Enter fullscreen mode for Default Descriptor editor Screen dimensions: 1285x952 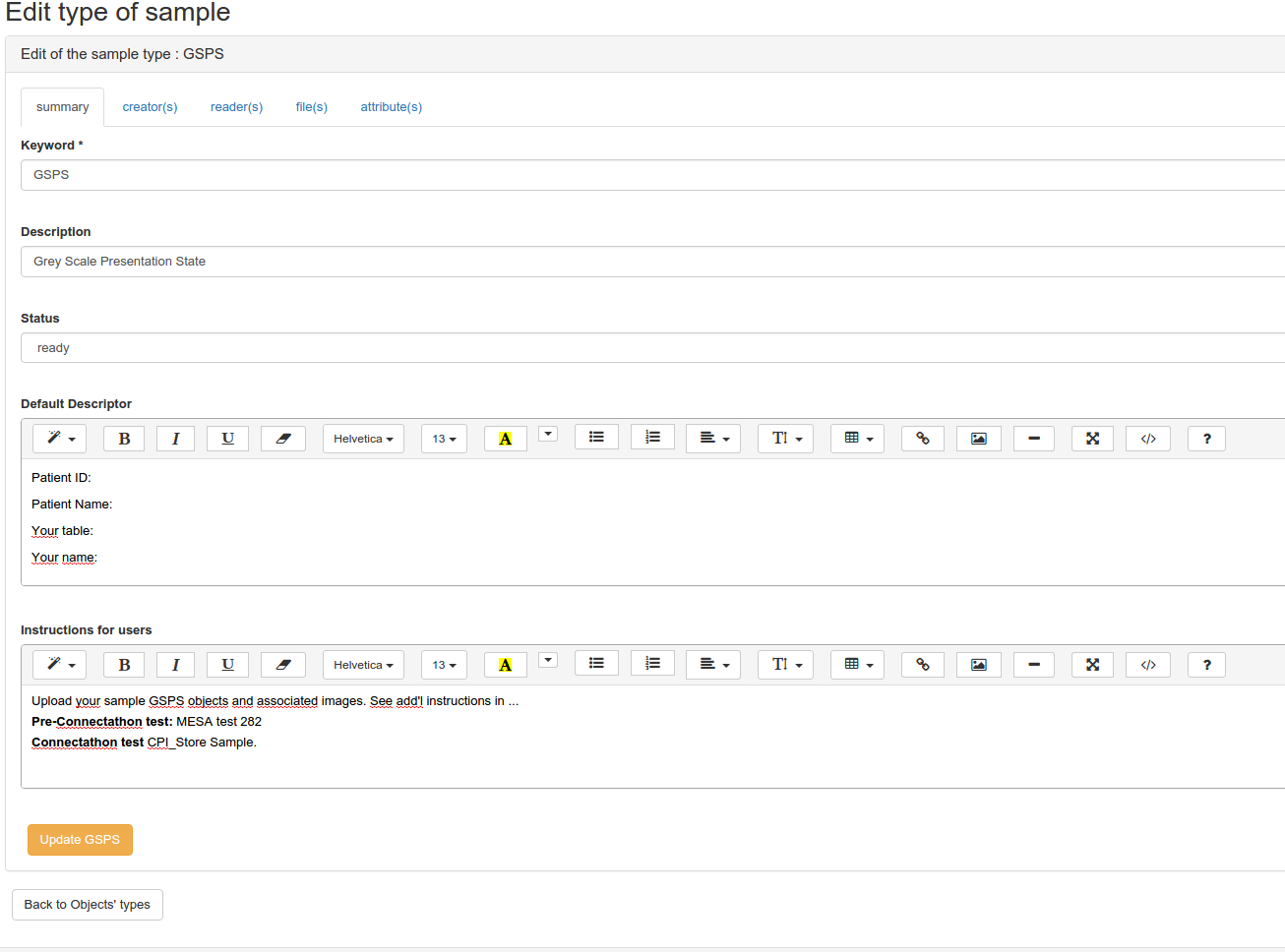[1091, 439]
